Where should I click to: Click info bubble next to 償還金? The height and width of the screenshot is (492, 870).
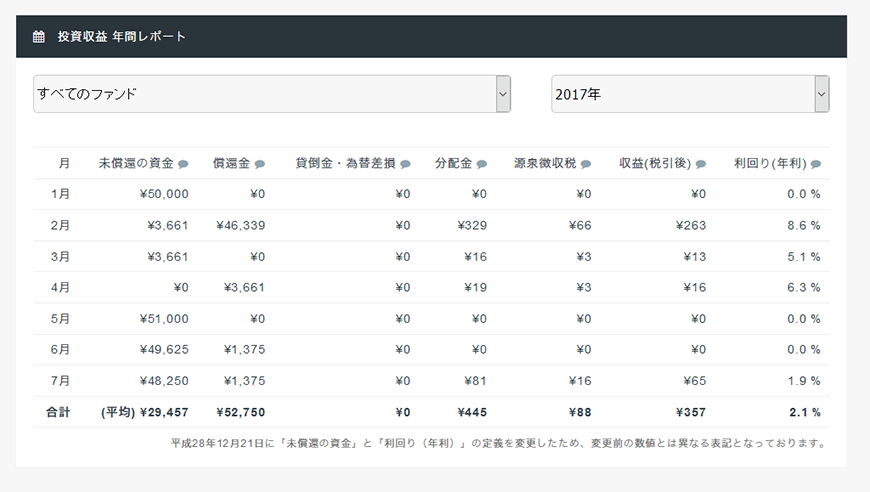tap(260, 164)
